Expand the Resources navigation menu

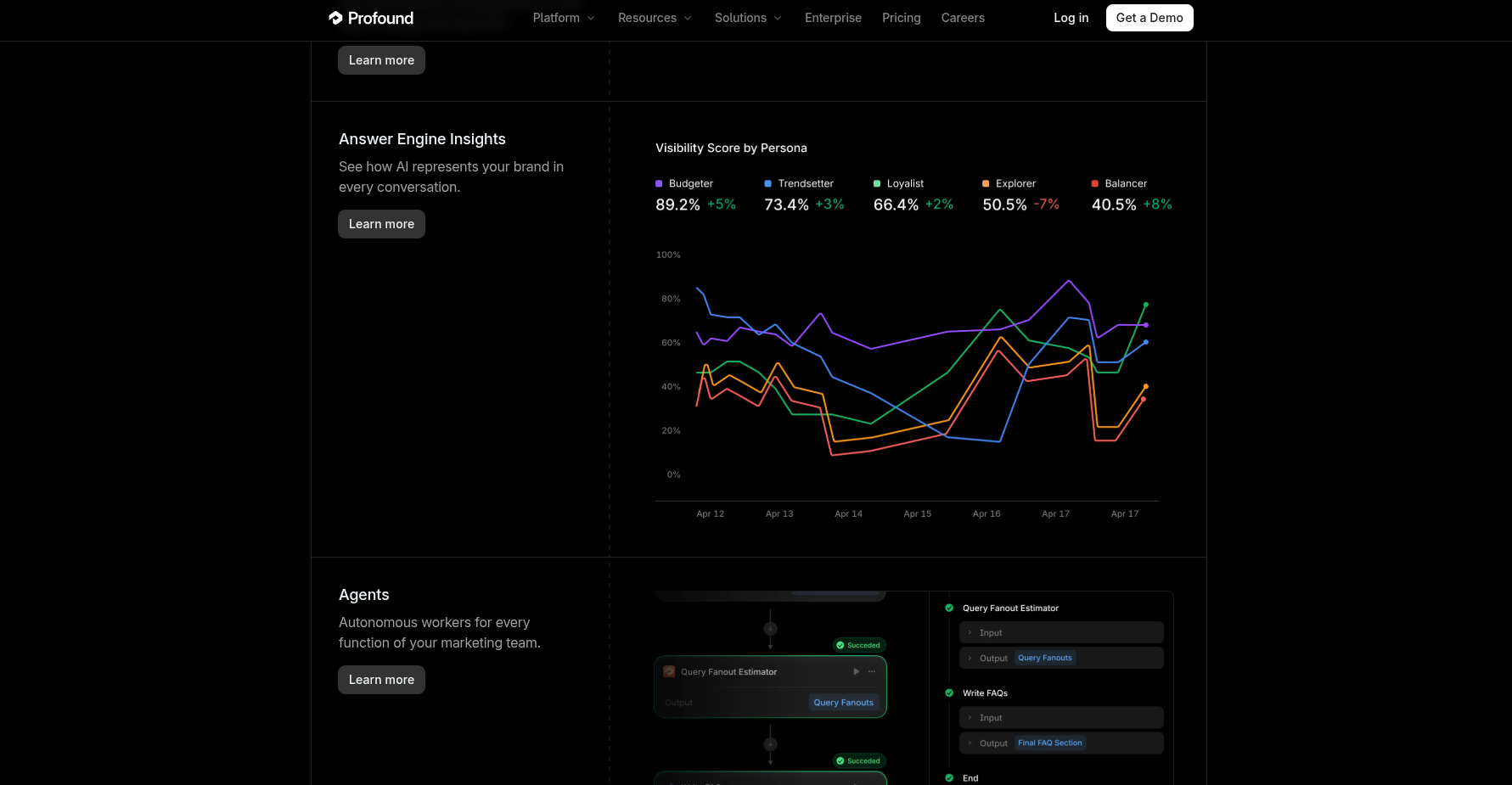click(x=655, y=18)
